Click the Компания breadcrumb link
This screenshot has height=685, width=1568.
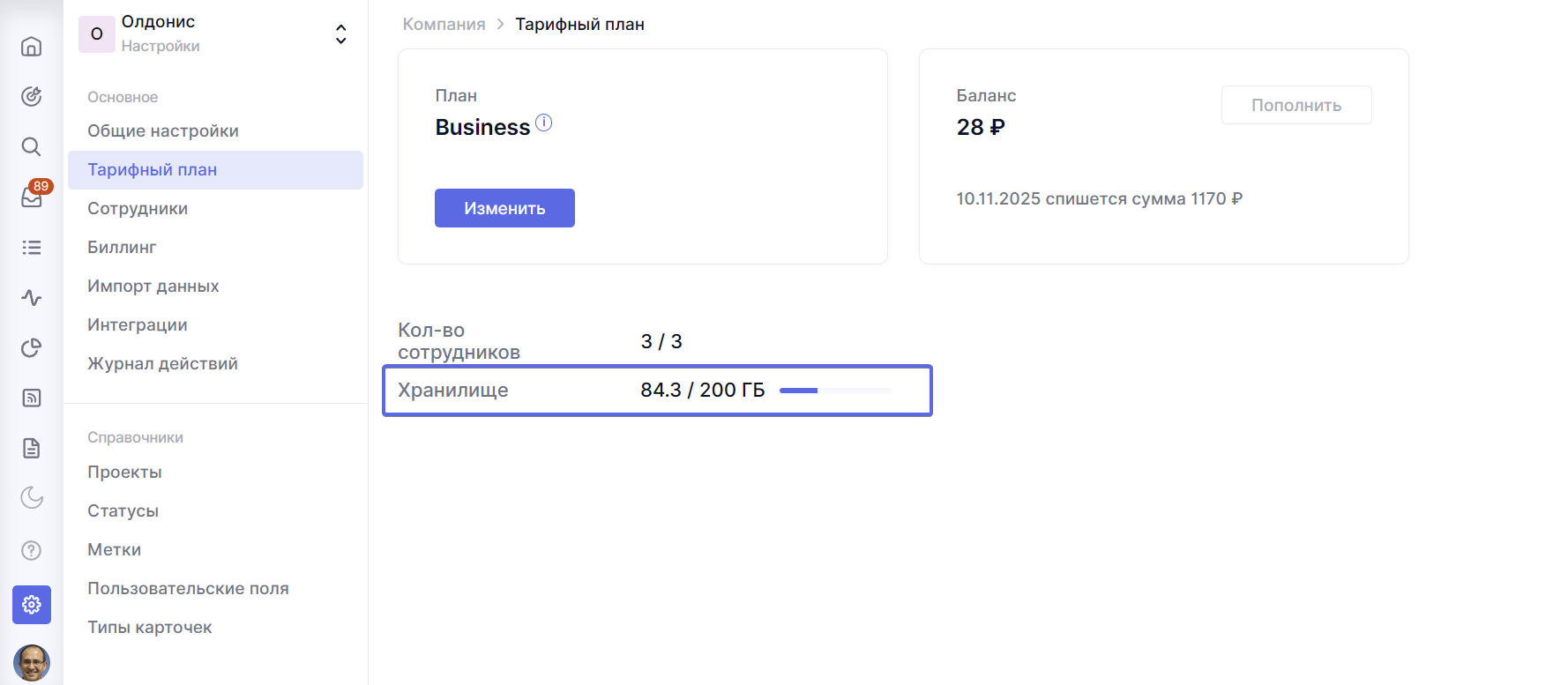444,25
